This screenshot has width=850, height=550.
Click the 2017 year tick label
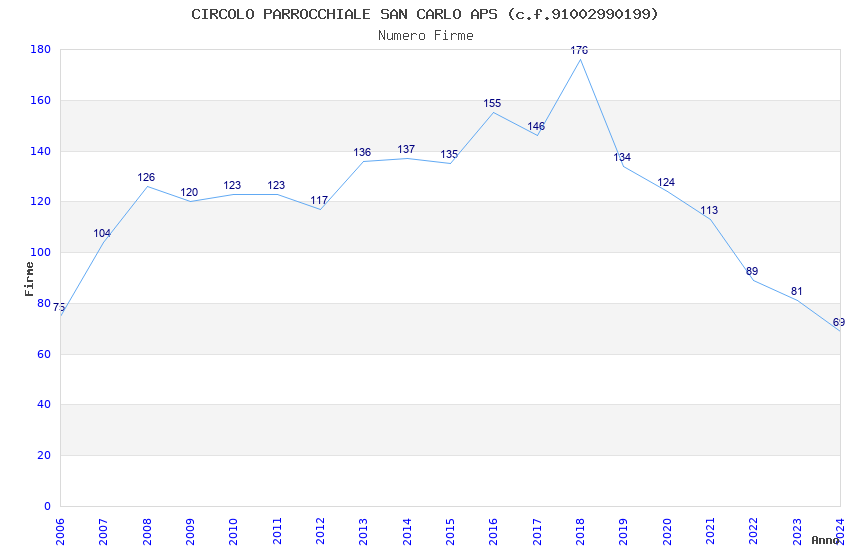point(537,532)
